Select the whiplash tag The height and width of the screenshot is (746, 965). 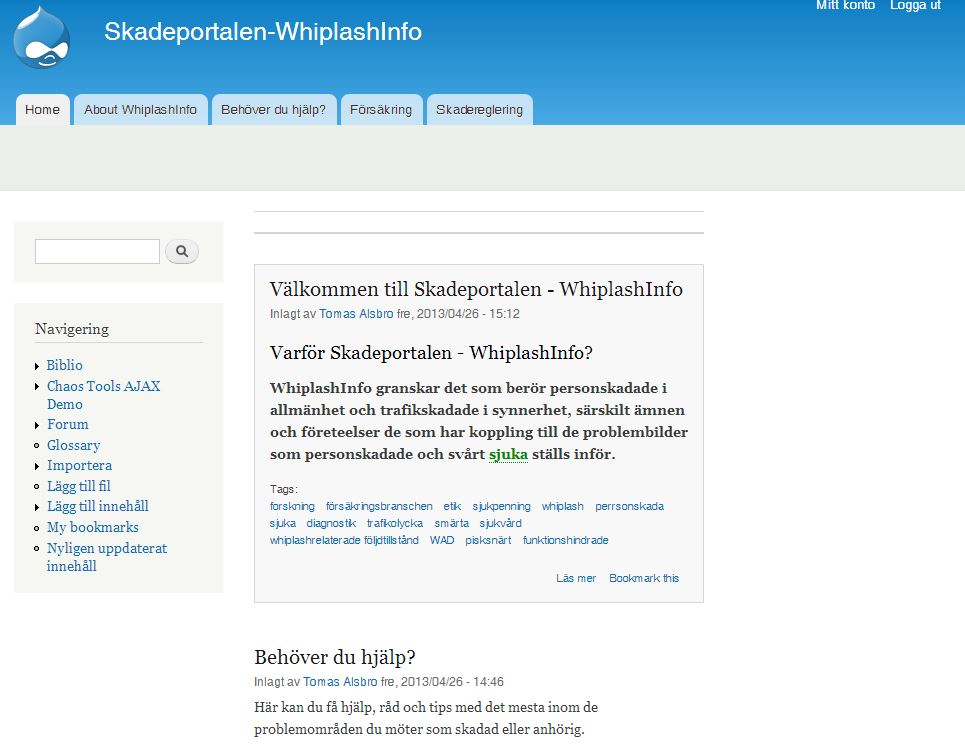(x=562, y=506)
